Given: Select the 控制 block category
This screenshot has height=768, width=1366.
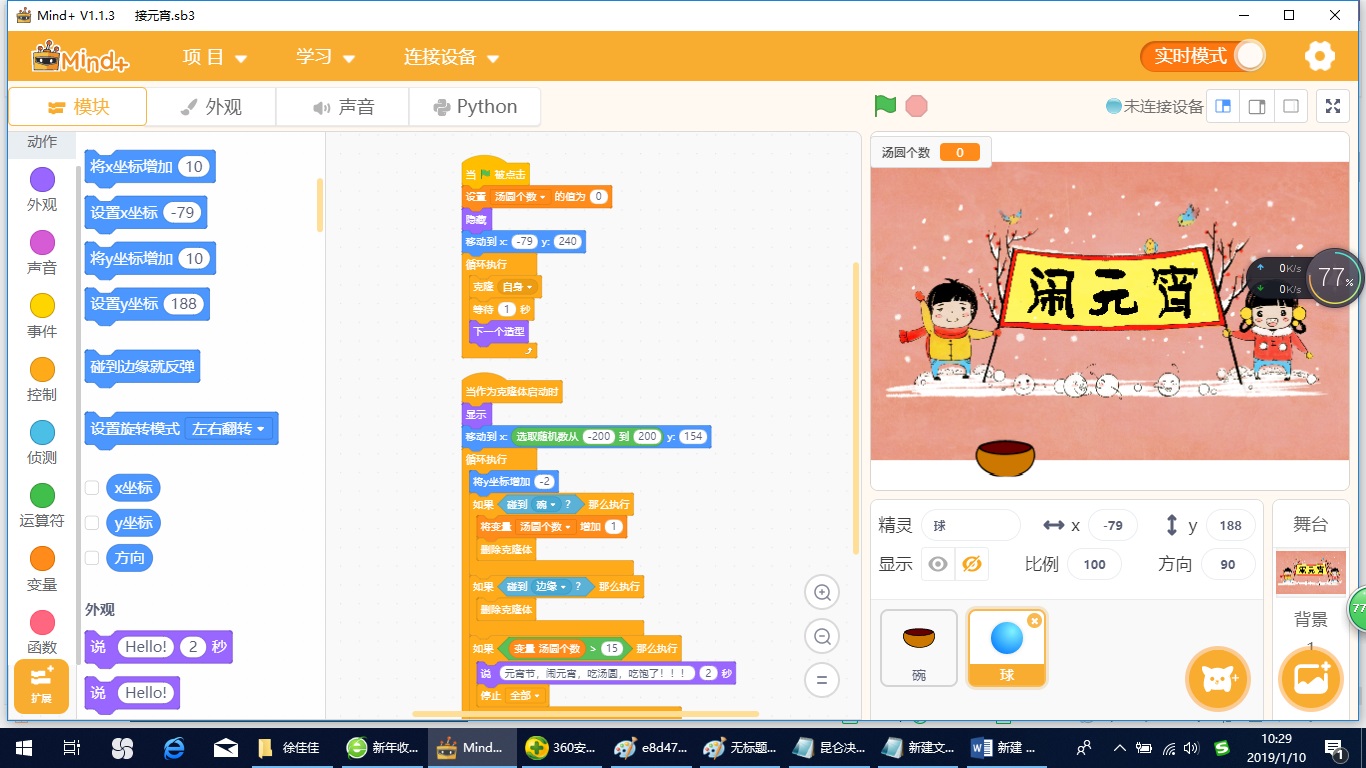Looking at the screenshot, I should point(42,379).
